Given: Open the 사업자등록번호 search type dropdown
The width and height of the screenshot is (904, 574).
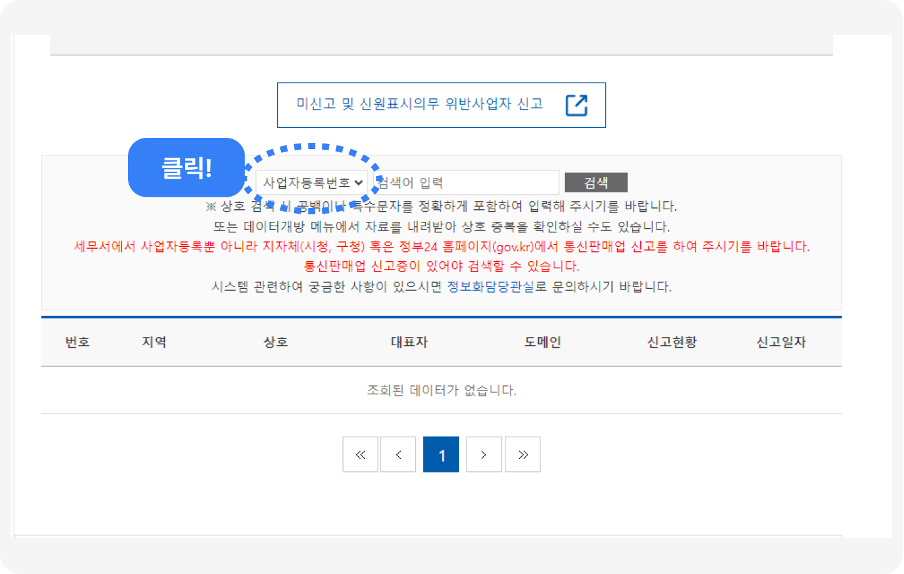Looking at the screenshot, I should tap(312, 183).
